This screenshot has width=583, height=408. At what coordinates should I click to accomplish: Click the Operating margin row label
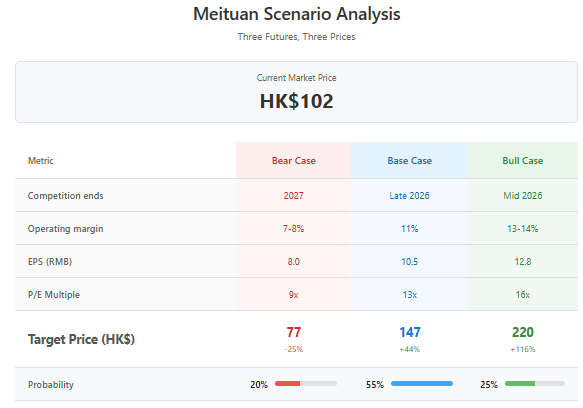[x=65, y=229]
